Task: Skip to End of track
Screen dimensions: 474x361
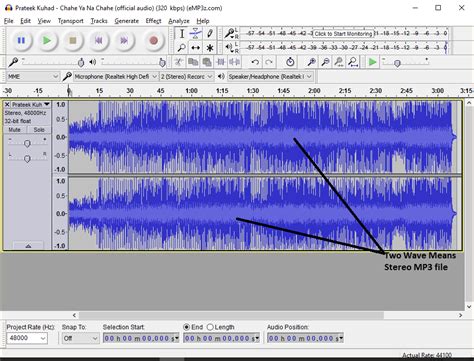Action: click(124, 41)
